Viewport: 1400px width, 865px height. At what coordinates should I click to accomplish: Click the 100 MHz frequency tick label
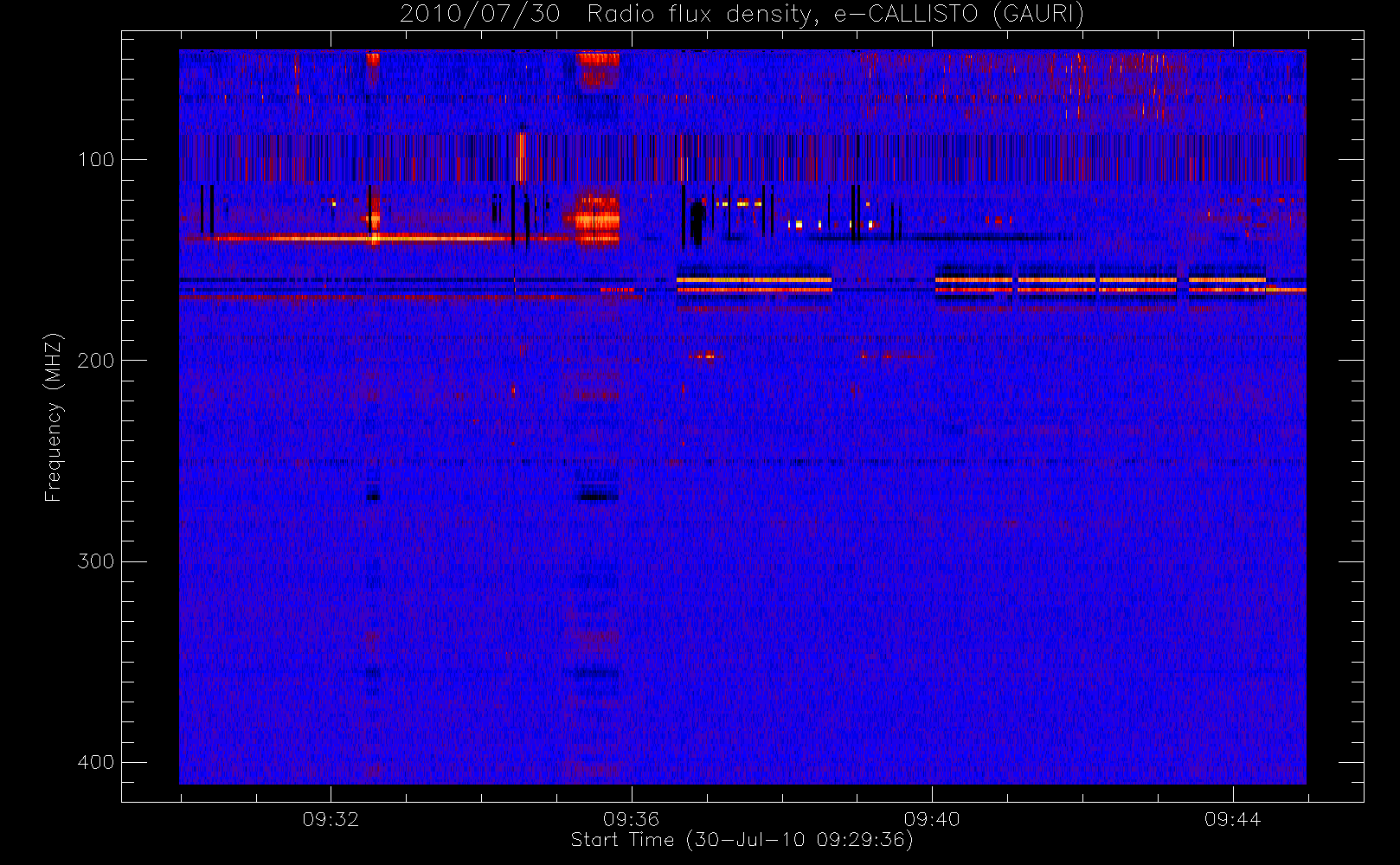96,159
